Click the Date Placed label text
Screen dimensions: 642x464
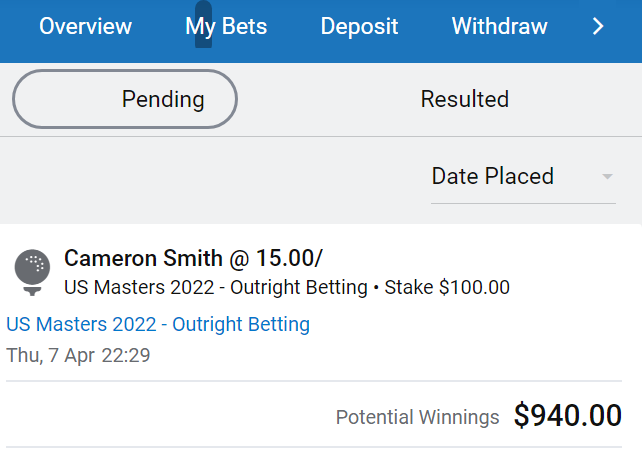[493, 176]
